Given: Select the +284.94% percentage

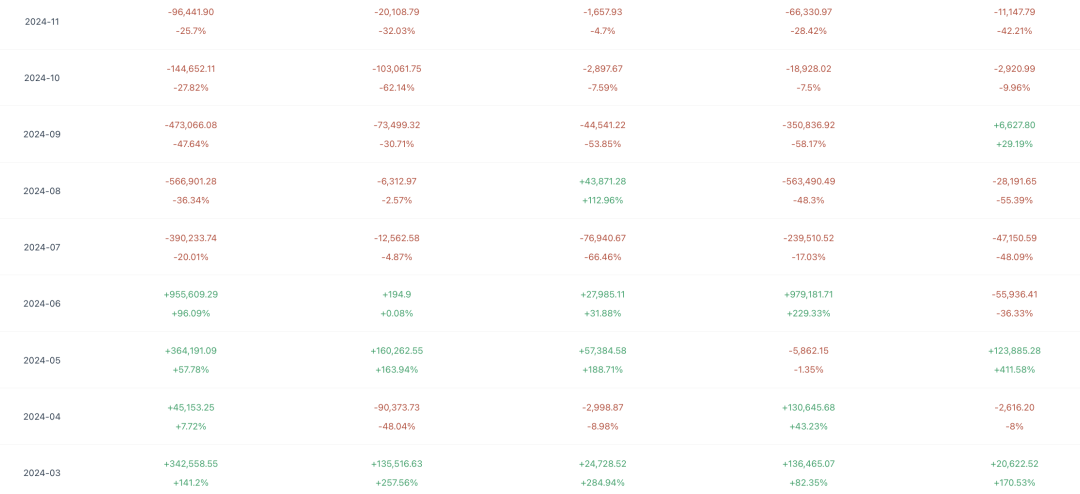Looking at the screenshot, I should [x=603, y=482].
